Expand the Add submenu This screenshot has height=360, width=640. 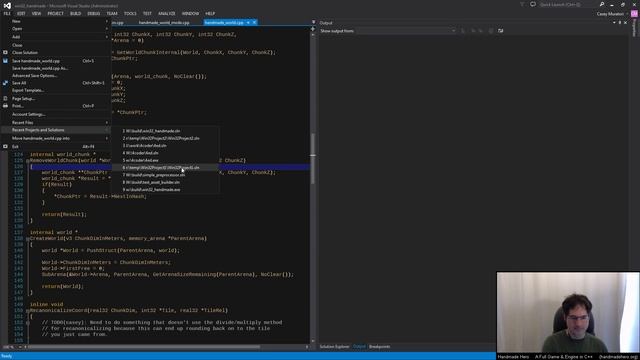[56, 37]
